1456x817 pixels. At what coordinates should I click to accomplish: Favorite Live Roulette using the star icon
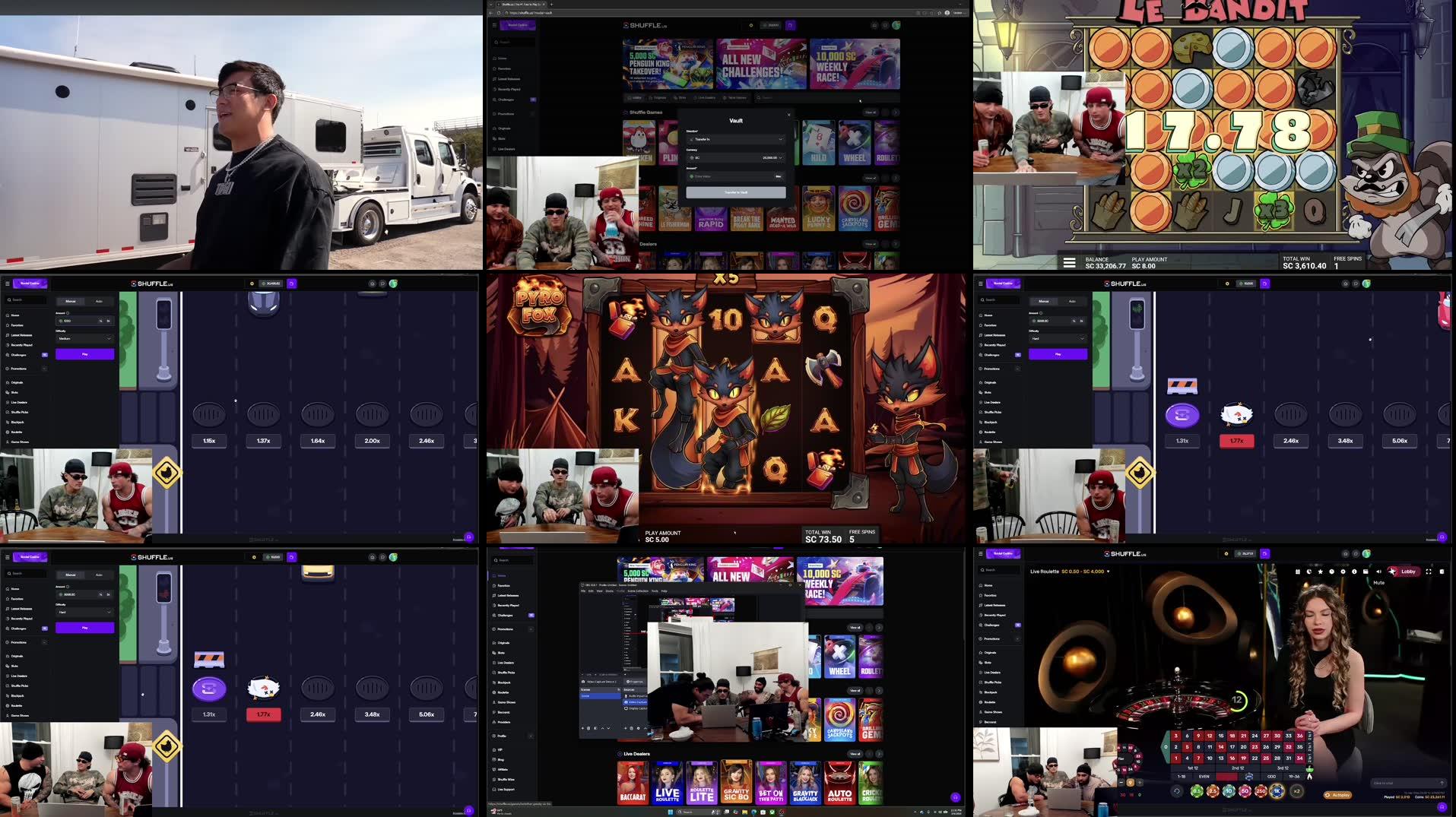(x=1321, y=572)
